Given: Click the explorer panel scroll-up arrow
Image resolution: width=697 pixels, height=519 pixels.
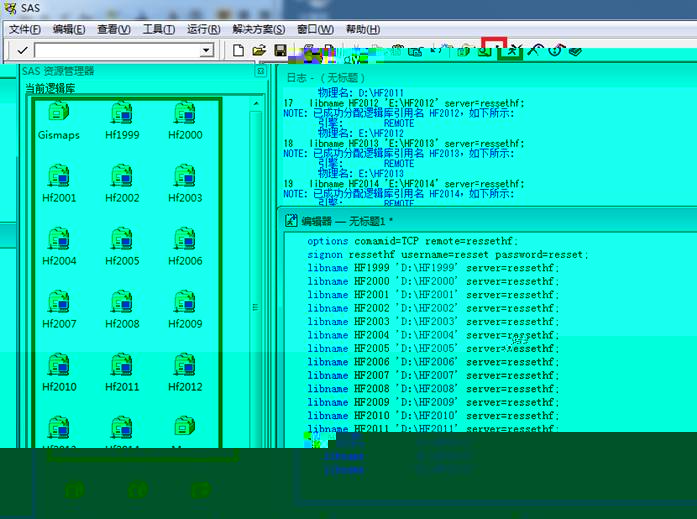Looking at the screenshot, I should [x=256, y=104].
